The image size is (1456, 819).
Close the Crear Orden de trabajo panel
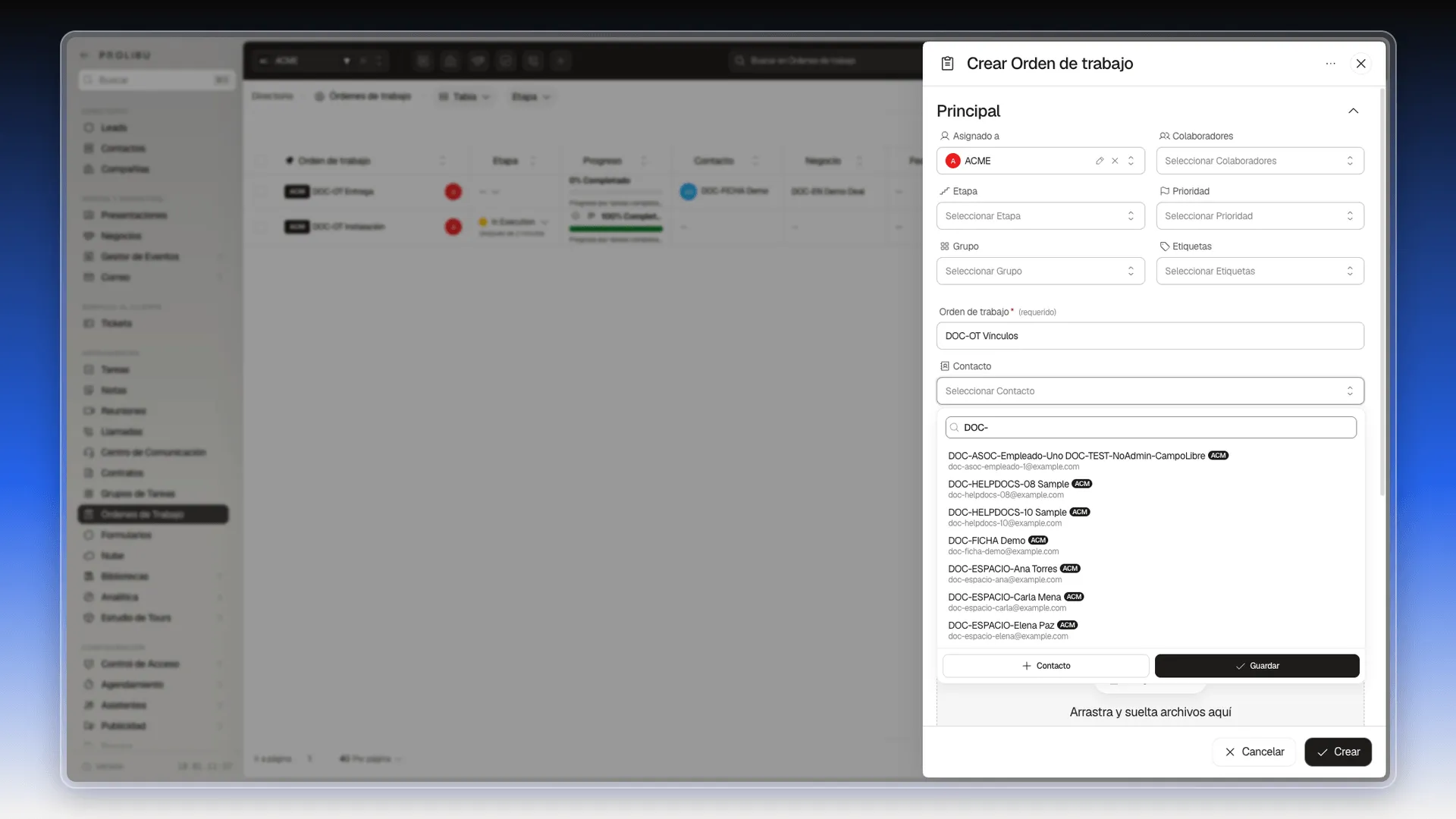coord(1360,64)
